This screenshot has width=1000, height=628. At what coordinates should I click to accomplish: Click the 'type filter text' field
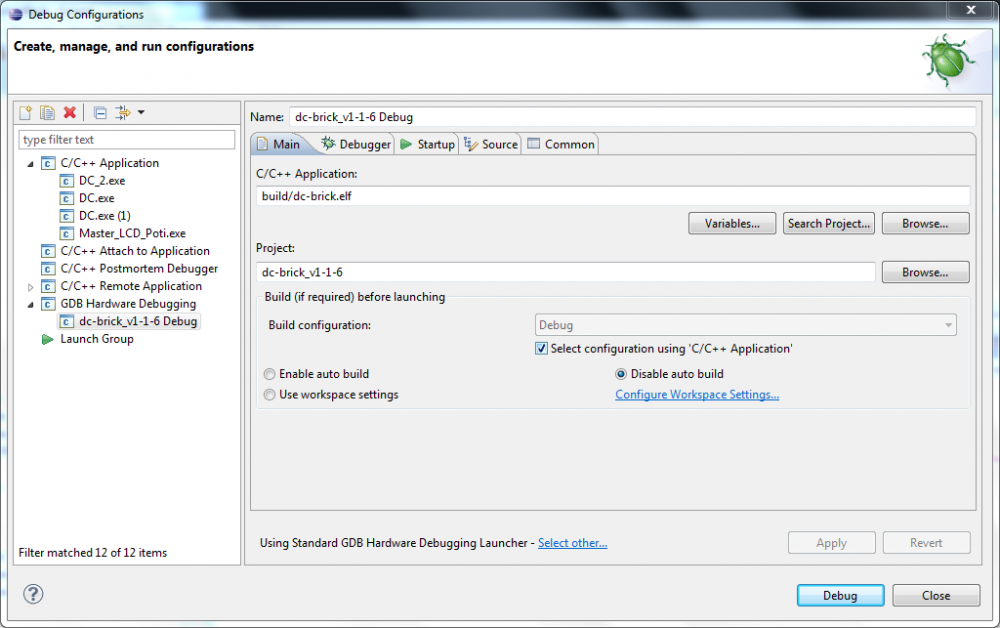coord(126,140)
